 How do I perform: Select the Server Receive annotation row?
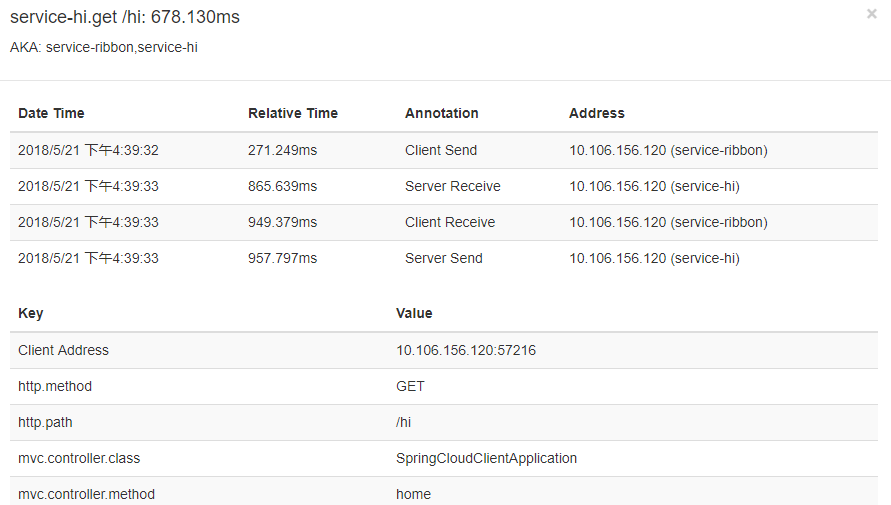click(x=444, y=186)
